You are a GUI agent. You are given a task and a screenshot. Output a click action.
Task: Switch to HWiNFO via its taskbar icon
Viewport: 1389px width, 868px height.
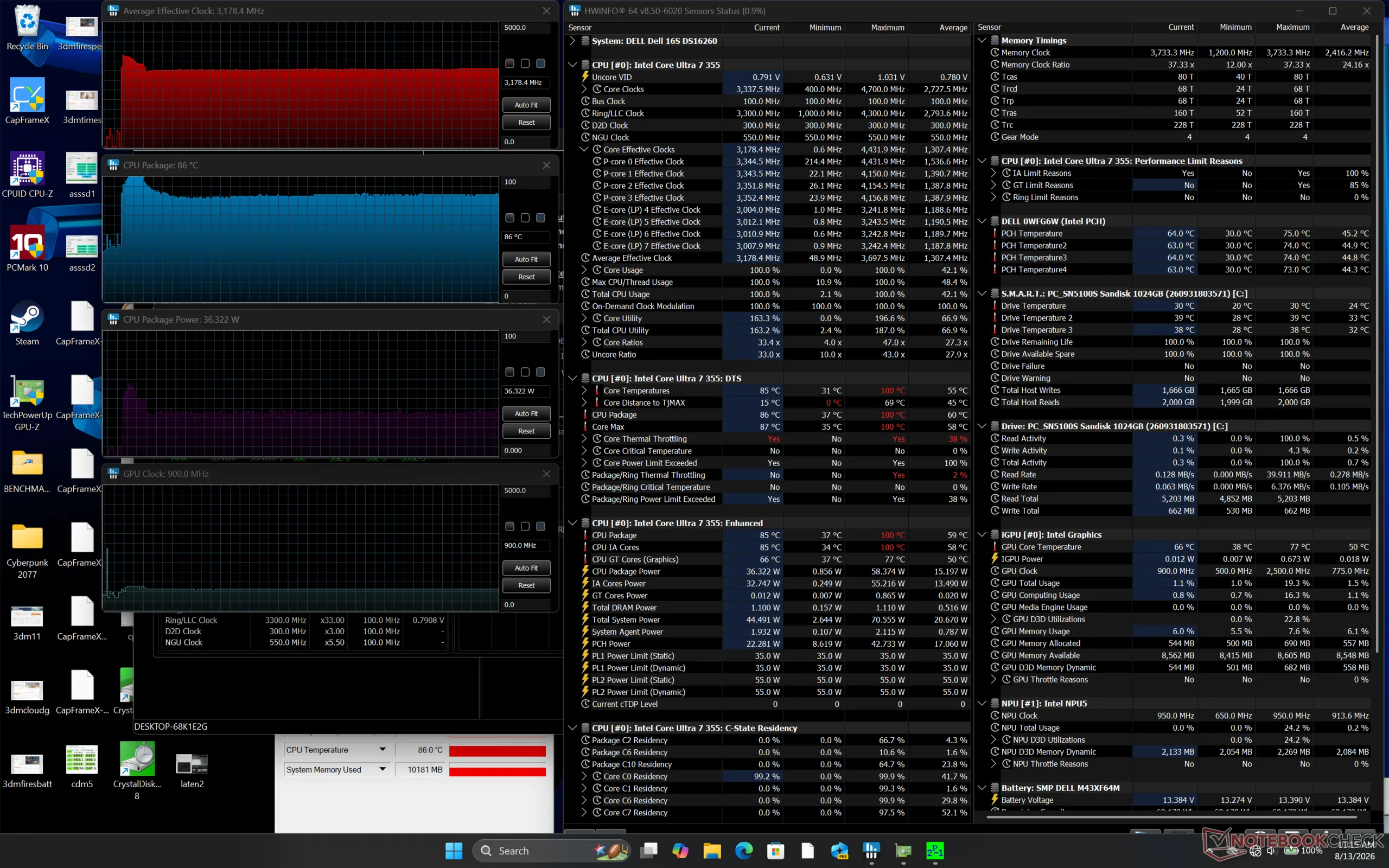click(x=871, y=850)
